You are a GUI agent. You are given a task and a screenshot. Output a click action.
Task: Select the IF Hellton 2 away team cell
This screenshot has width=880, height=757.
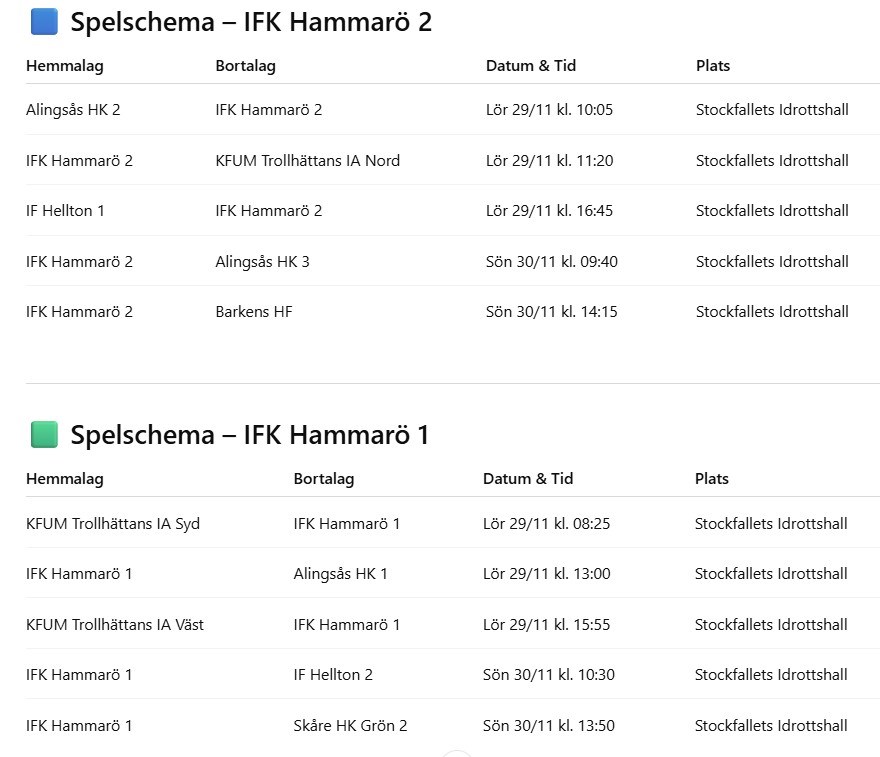click(333, 675)
